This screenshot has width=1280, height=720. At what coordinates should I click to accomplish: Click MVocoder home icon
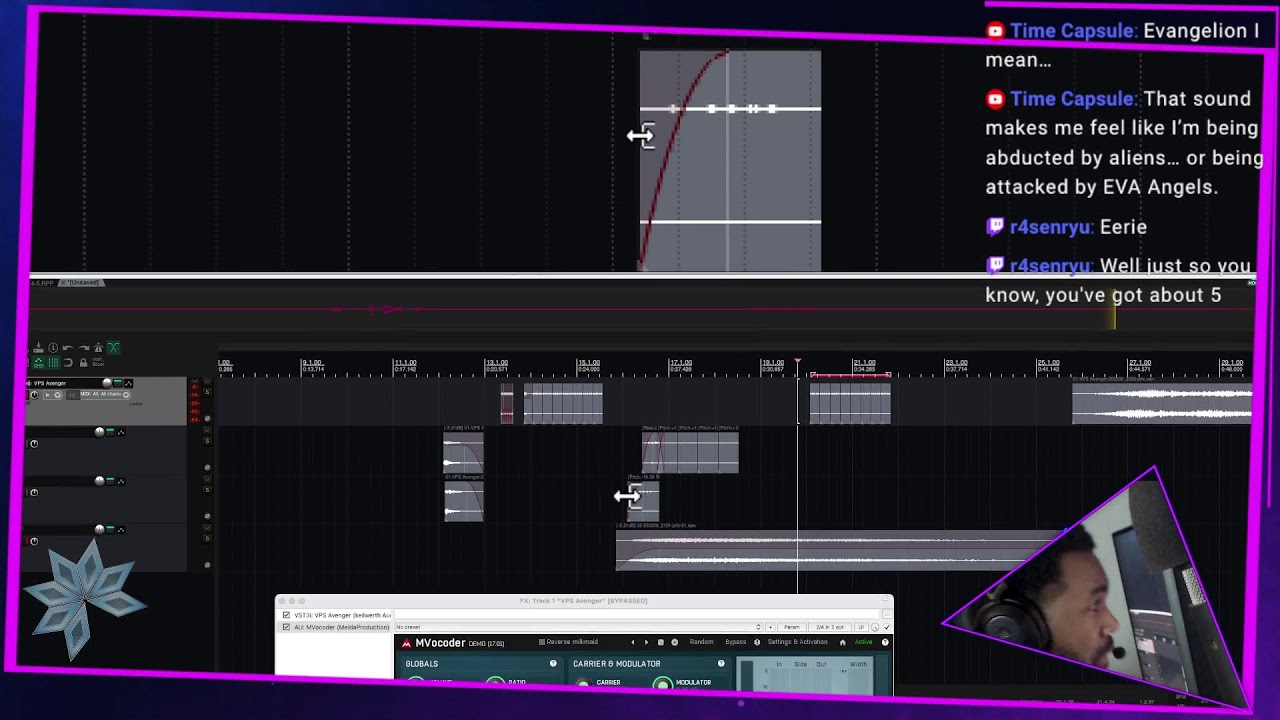842,642
